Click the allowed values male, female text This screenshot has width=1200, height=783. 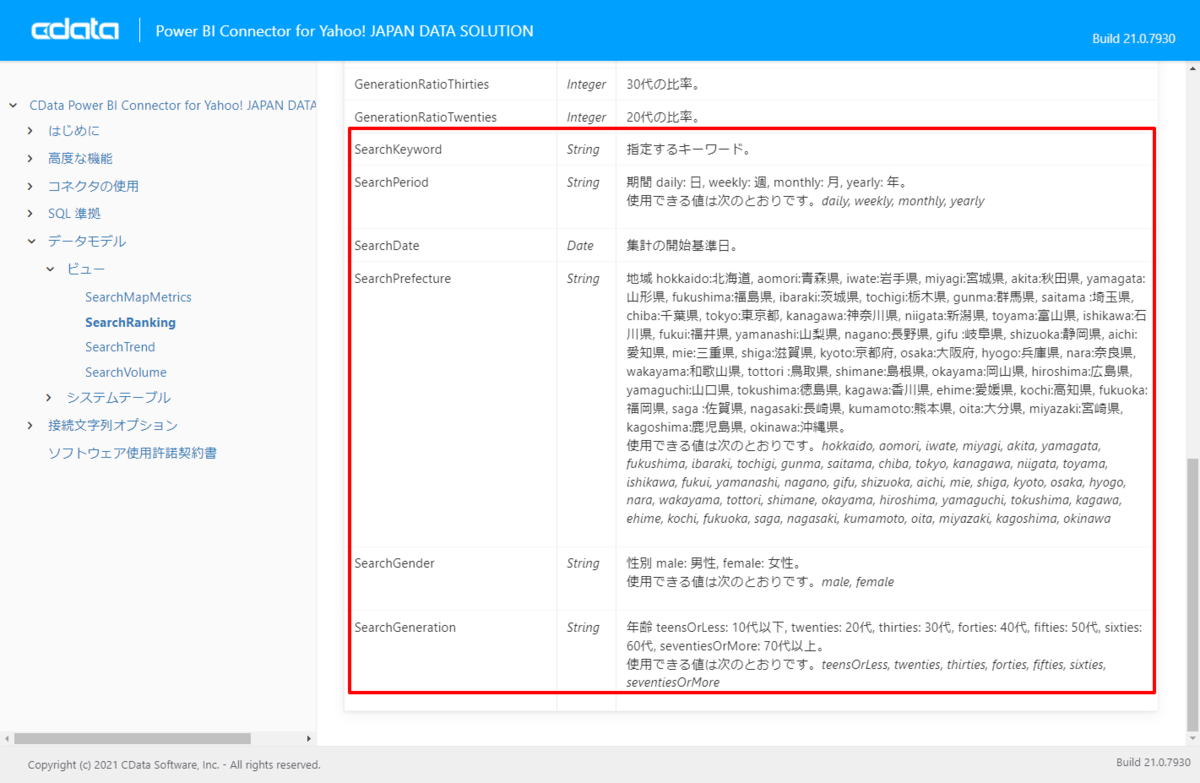click(857, 581)
